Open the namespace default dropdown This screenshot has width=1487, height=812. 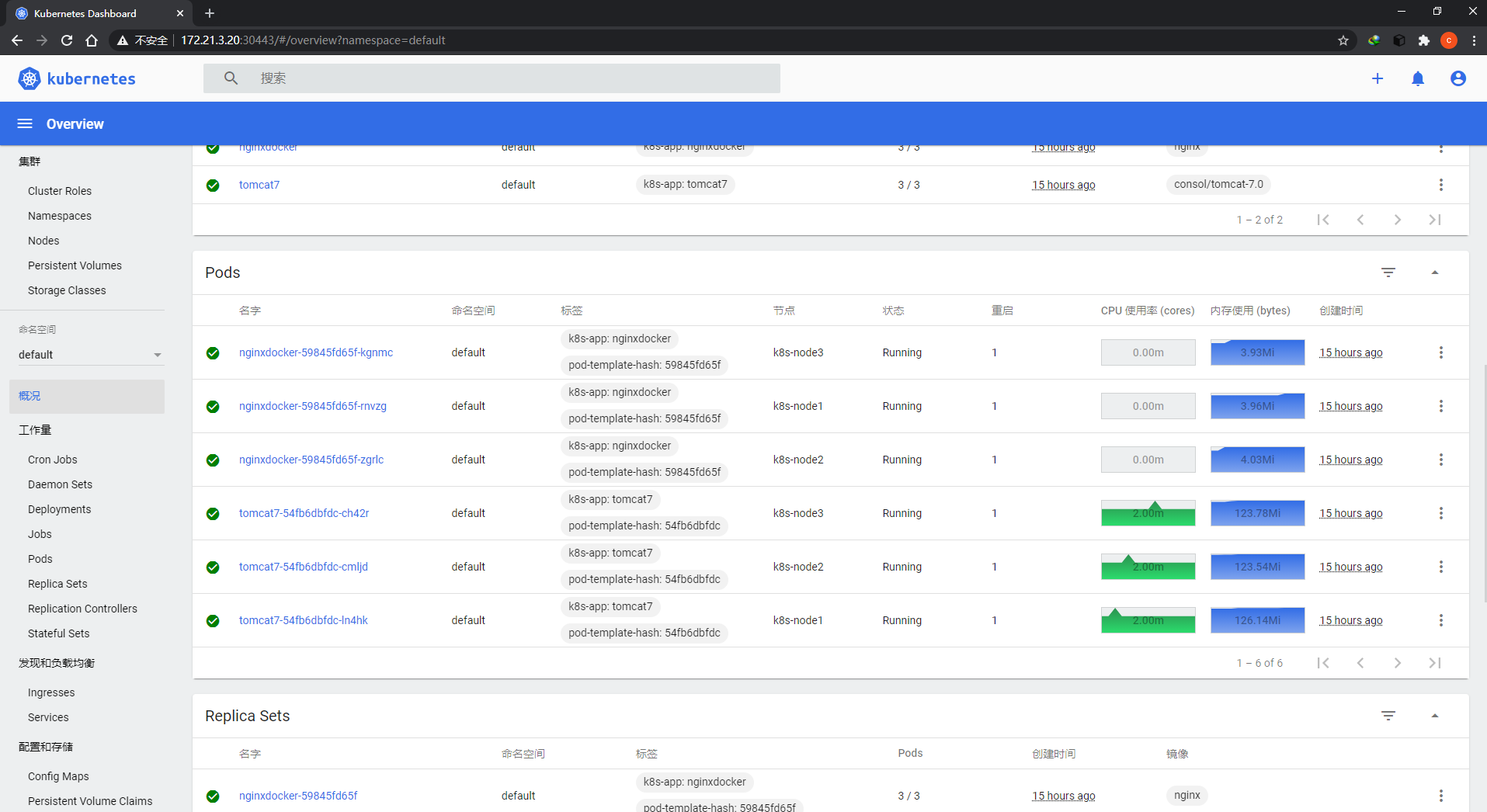pyautogui.click(x=91, y=355)
